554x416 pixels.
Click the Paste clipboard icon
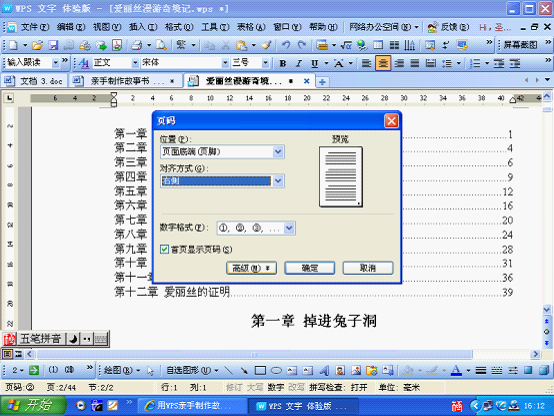241,45
